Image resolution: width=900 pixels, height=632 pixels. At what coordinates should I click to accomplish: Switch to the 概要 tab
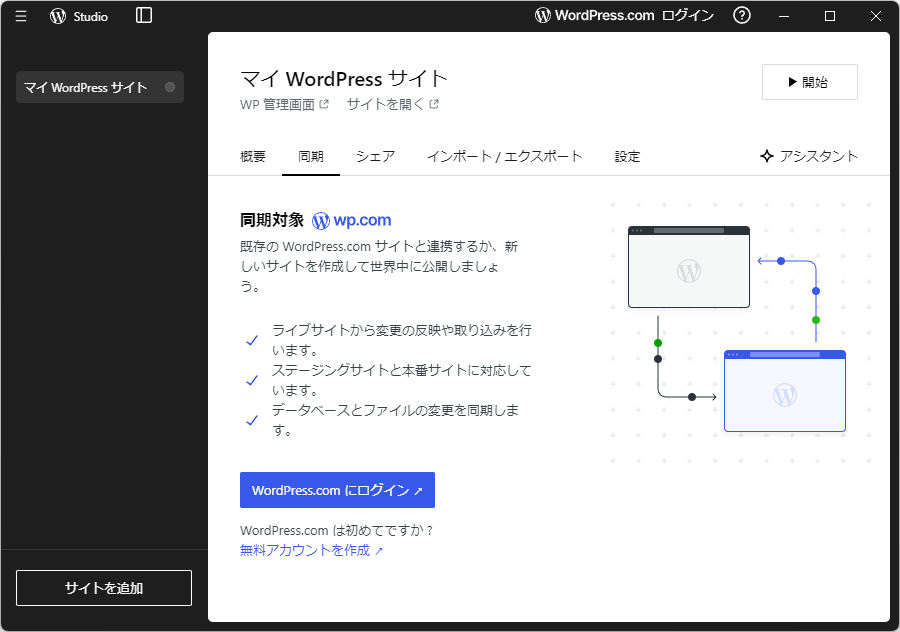coord(253,156)
